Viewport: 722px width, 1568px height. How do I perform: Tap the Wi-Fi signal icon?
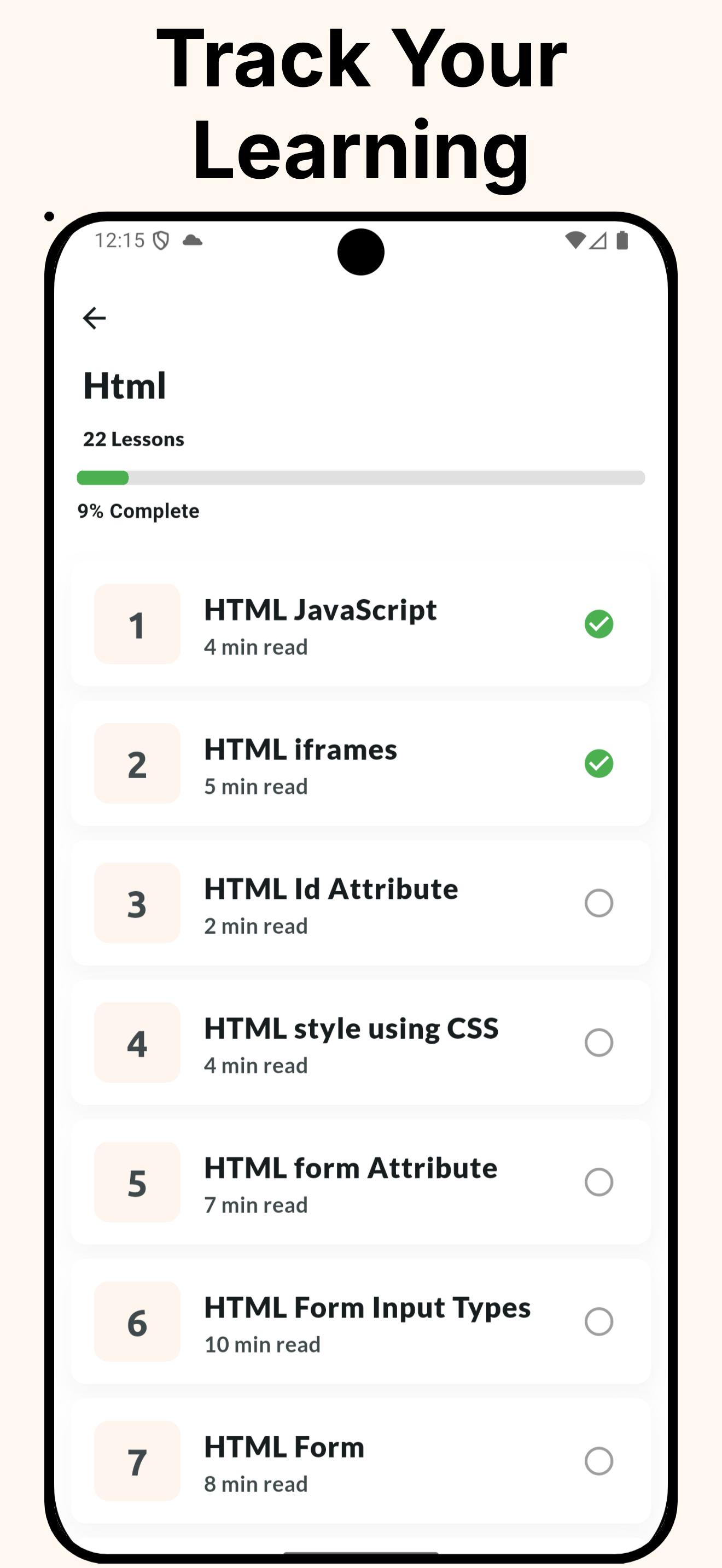(575, 241)
